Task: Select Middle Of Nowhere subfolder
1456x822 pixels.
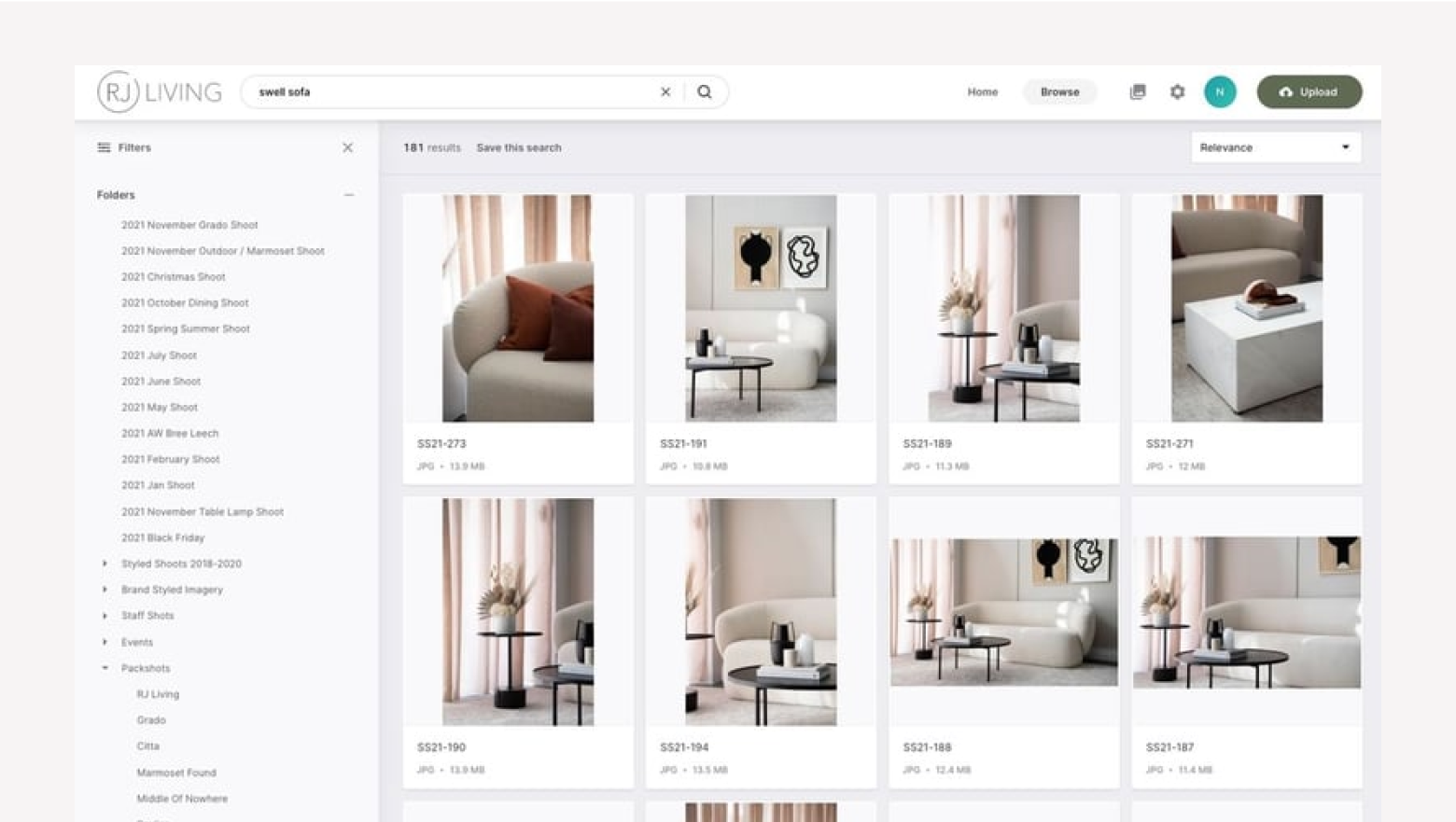Action: [x=182, y=799]
